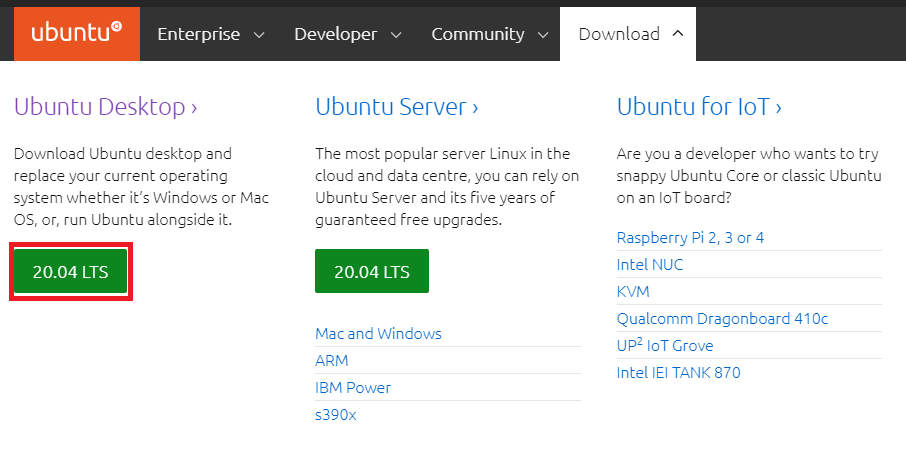Expand the Enterprise chevron arrow
This screenshot has height=460, width=906.
(x=259, y=35)
